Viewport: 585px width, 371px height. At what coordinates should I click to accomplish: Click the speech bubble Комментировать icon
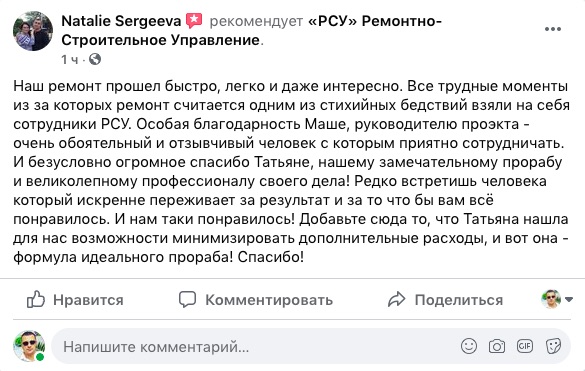point(187,299)
